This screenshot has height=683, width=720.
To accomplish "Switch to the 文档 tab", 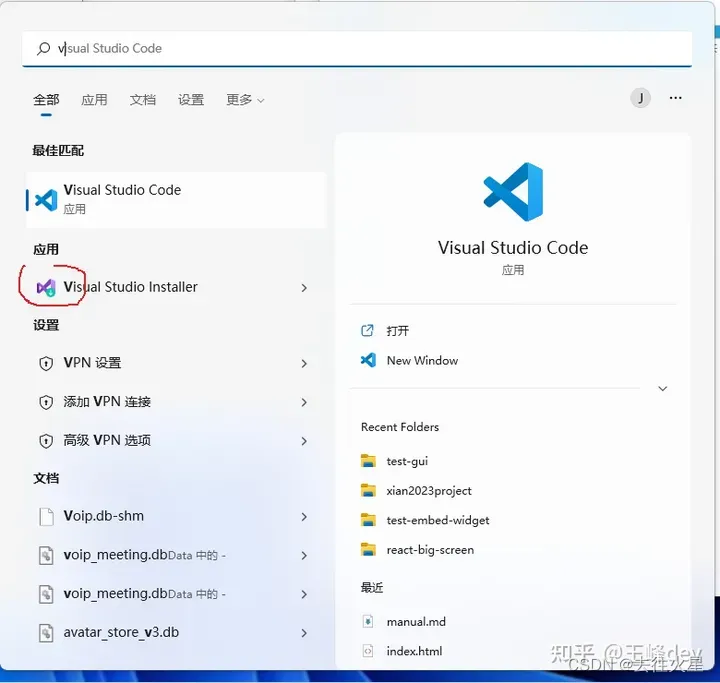I will 143,100.
